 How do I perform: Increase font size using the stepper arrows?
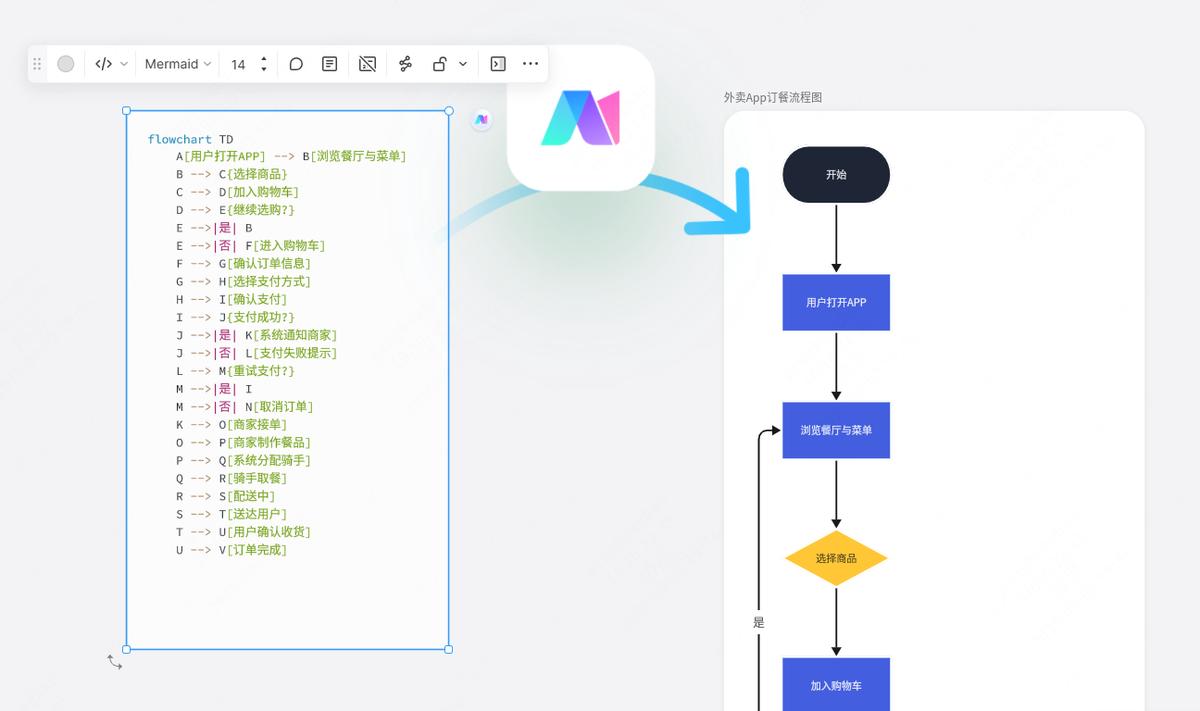(262, 58)
